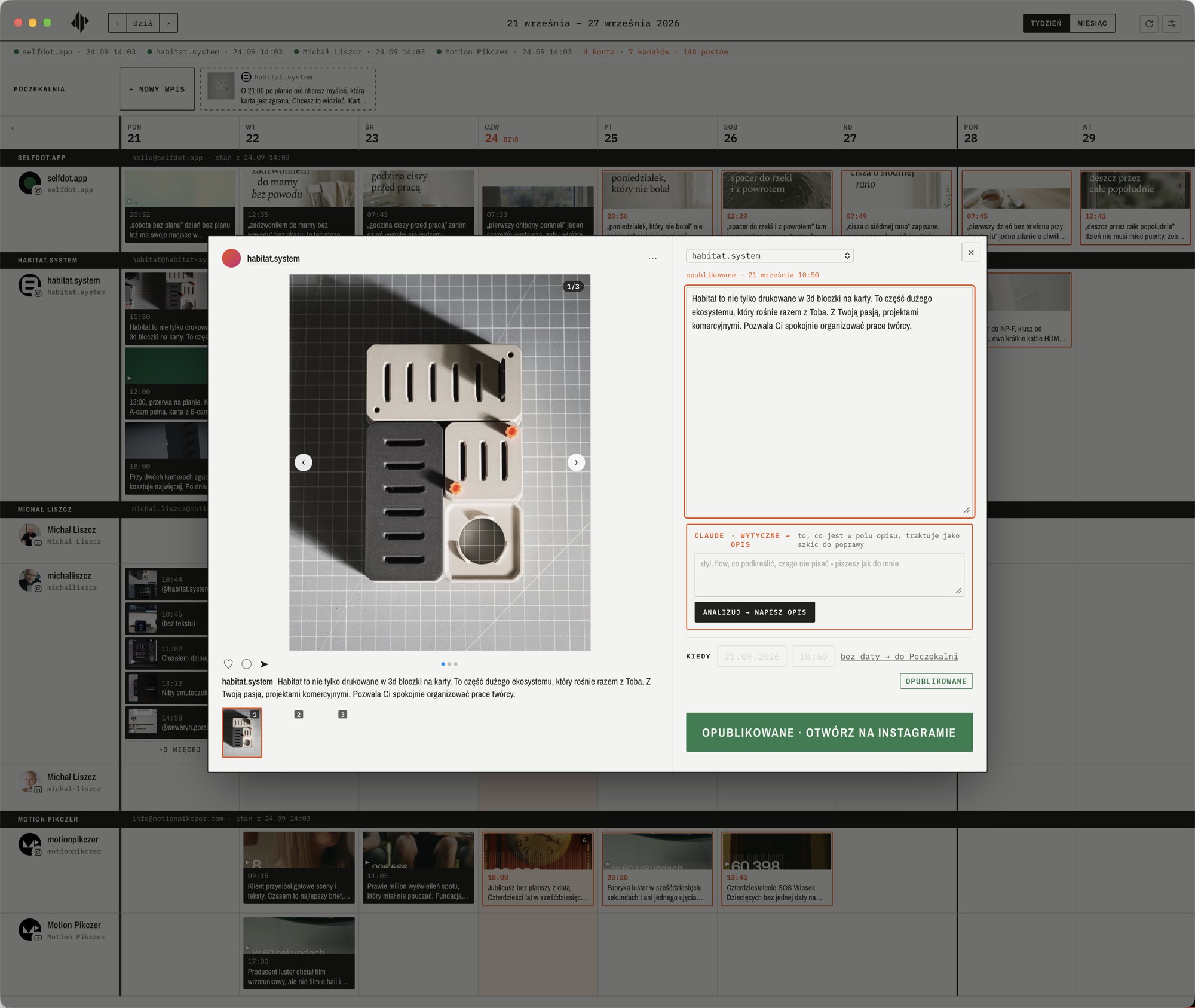The image size is (1195, 1008).
Task: Open the 12:41 „deszcz przez całe popołudnie" post
Action: coord(1135,207)
